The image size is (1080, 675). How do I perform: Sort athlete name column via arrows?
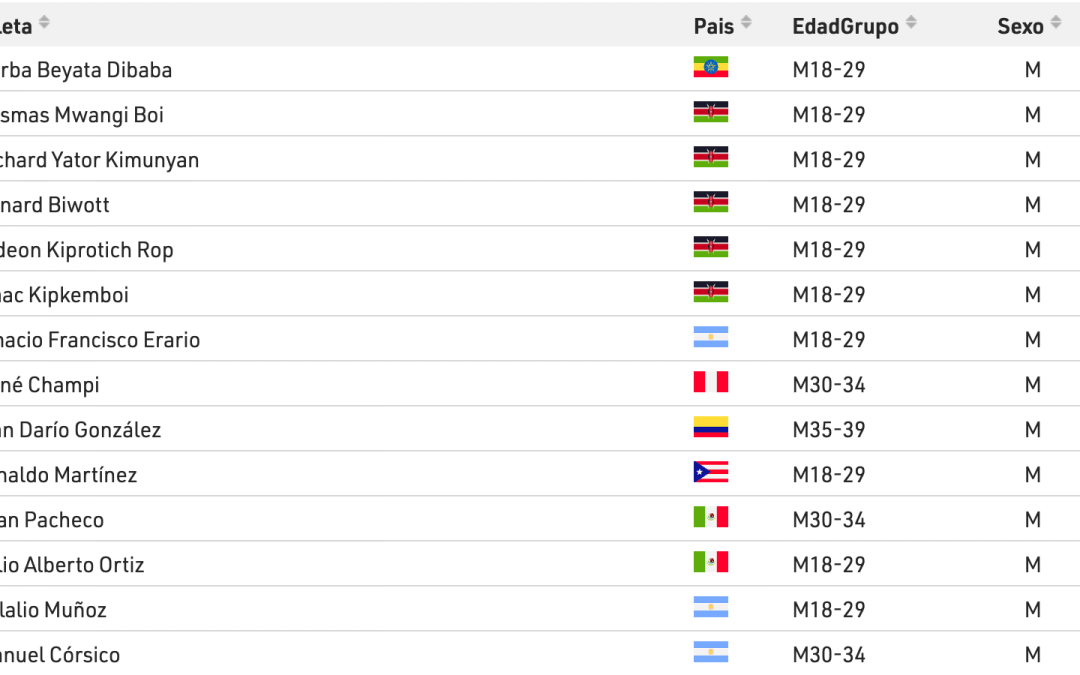pos(44,24)
